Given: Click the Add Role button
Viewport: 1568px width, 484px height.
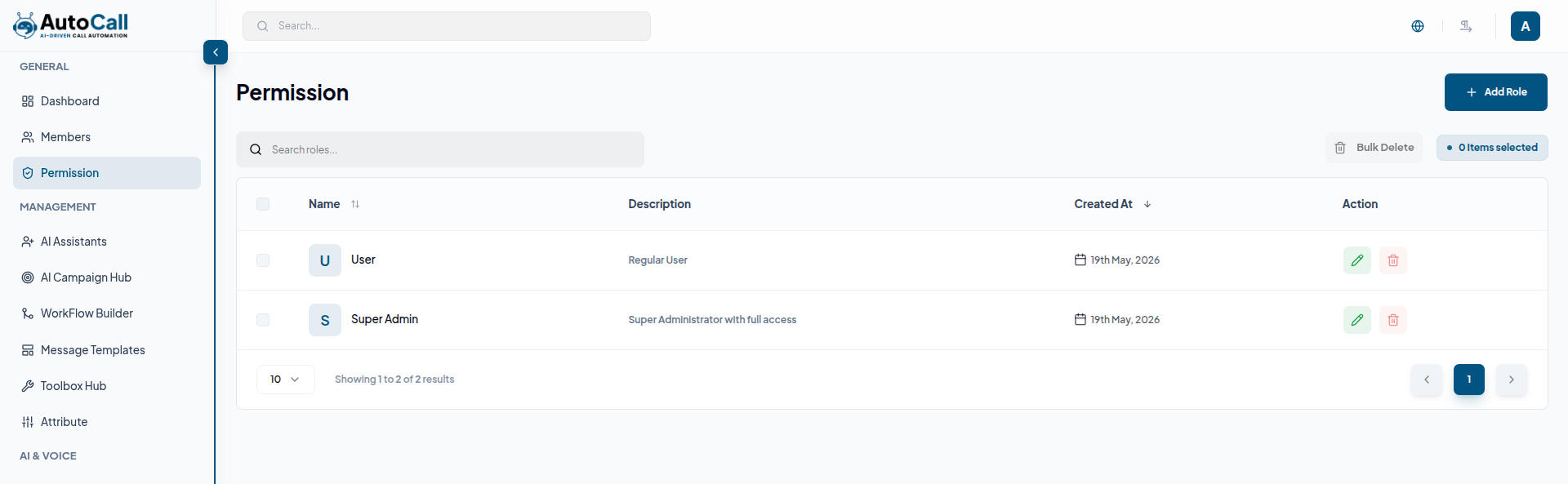Looking at the screenshot, I should 1496,92.
